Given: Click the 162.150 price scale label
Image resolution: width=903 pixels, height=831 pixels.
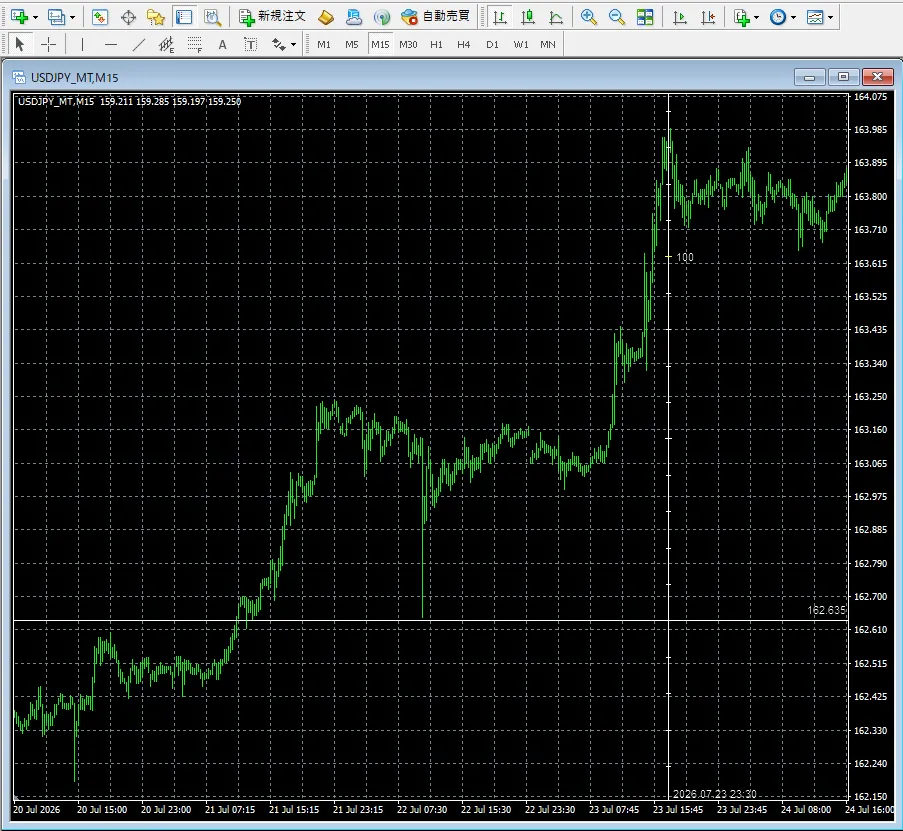Looking at the screenshot, I should point(870,796).
